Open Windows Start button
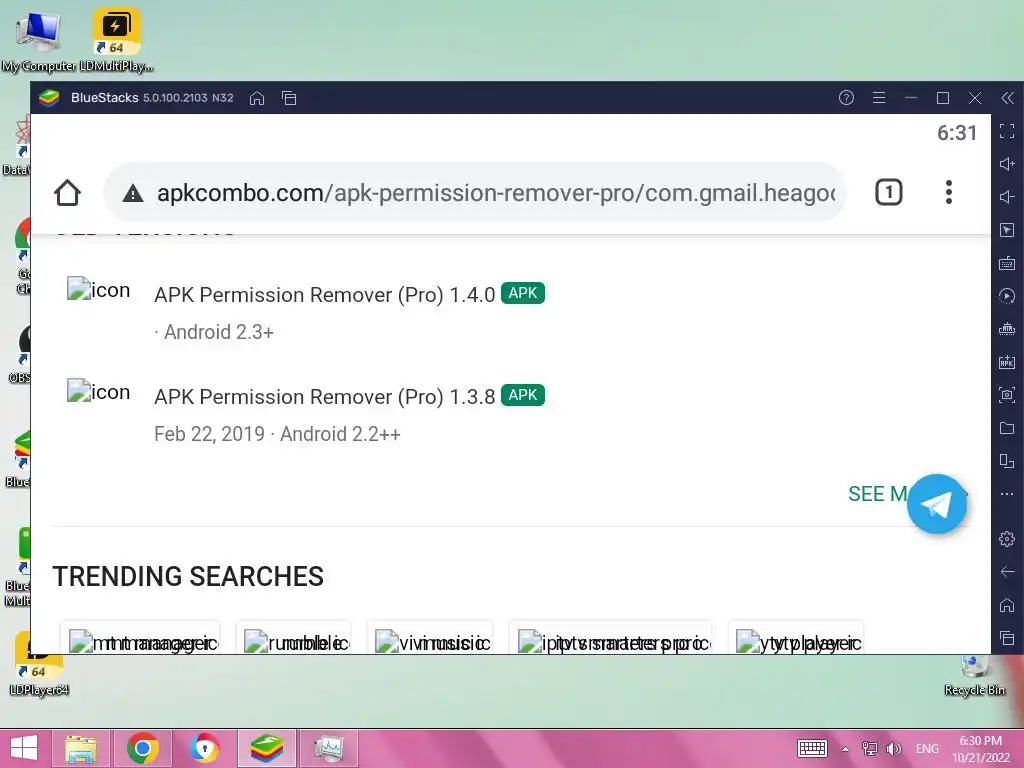 click(25, 748)
